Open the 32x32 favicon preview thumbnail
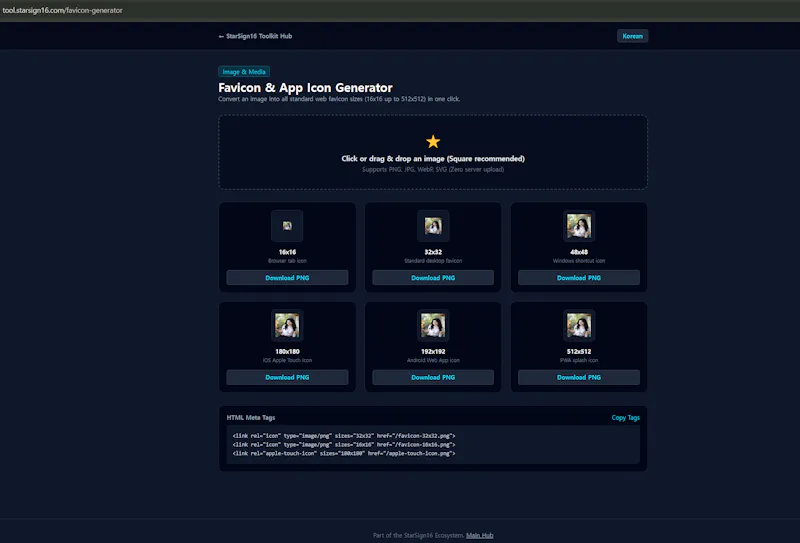Screen dimensions: 800x543 (433, 226)
